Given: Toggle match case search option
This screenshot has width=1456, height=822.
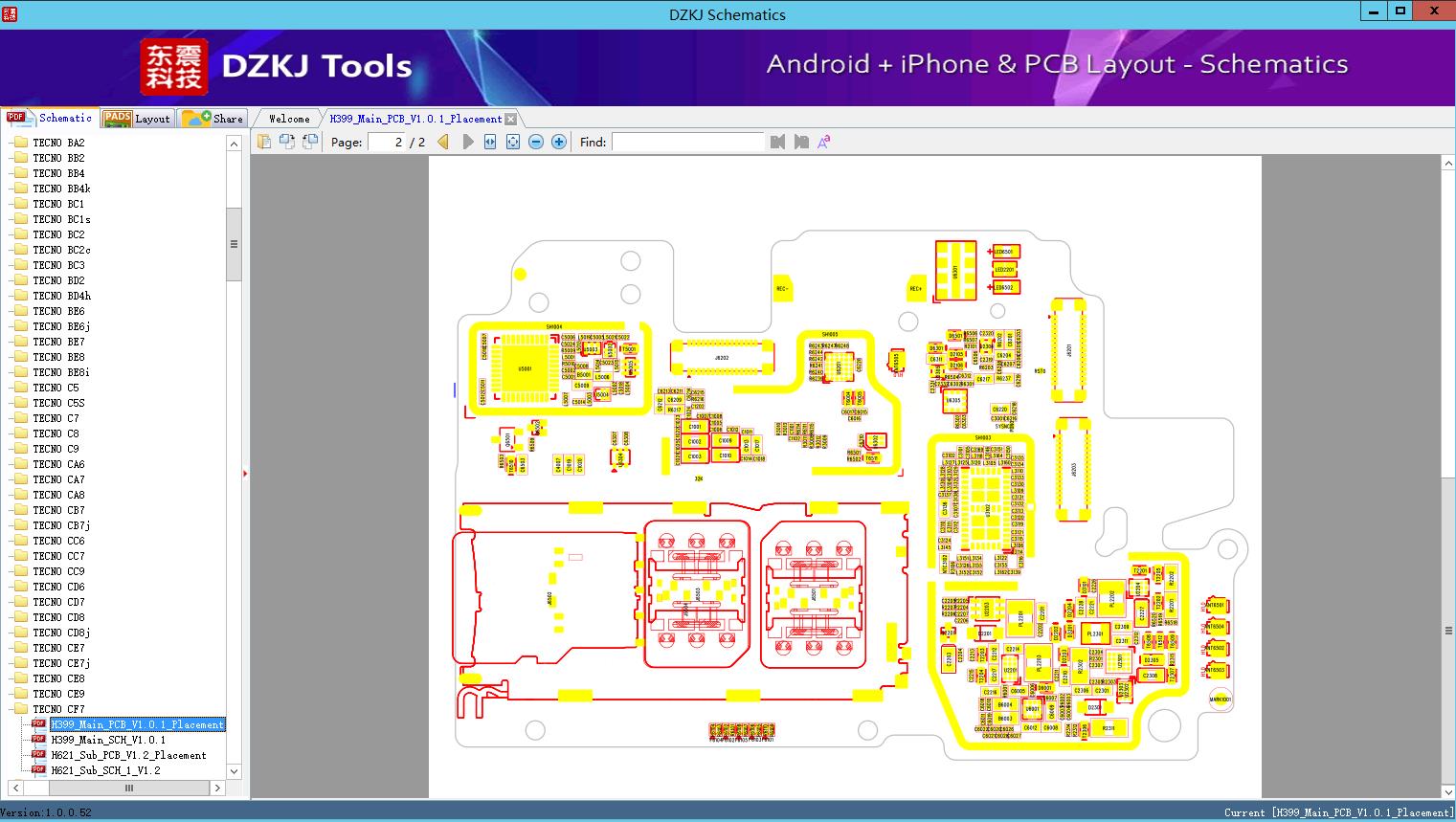Looking at the screenshot, I should click(x=823, y=142).
